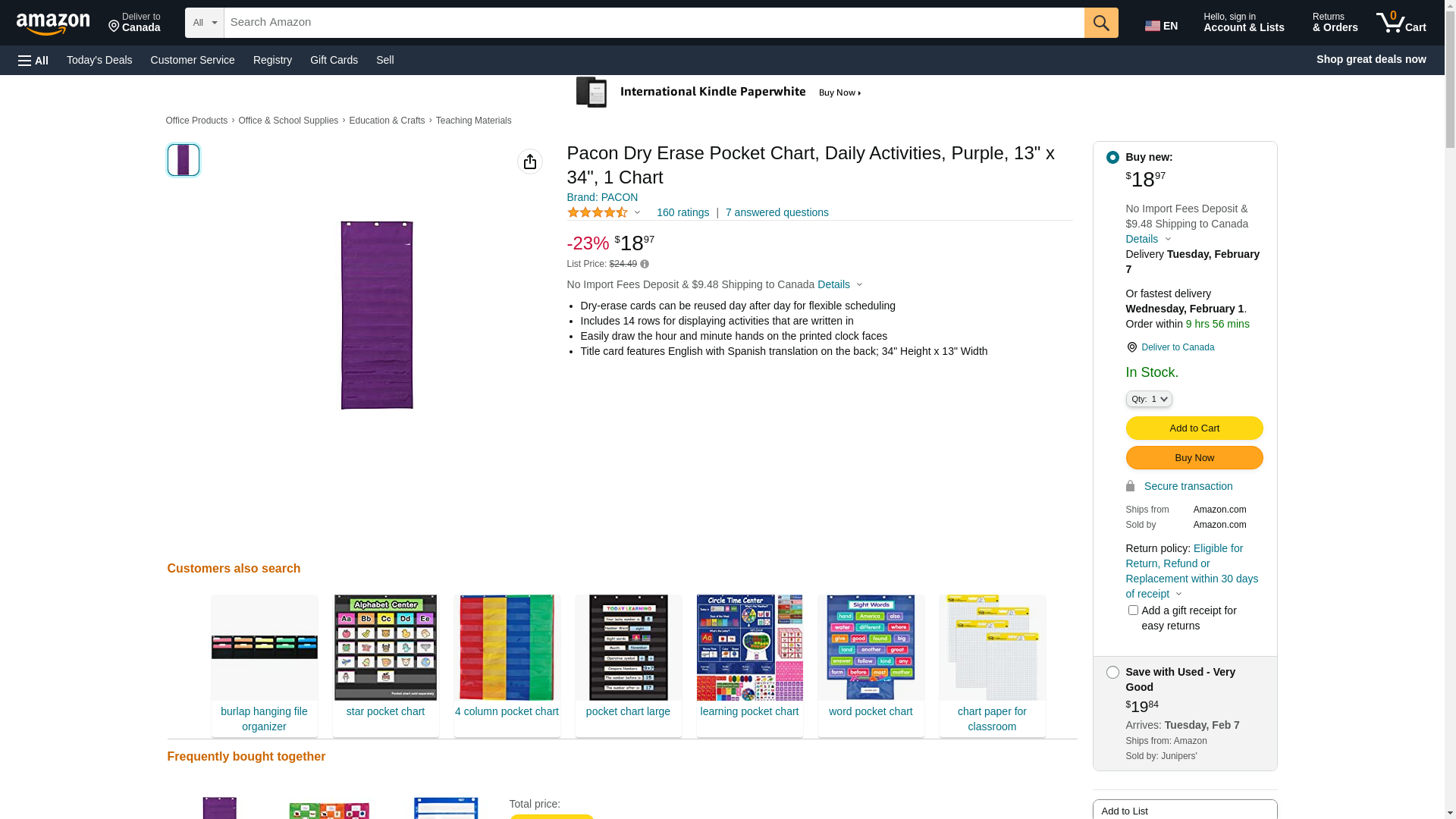
Task: Click the share icon on product image
Action: tap(530, 162)
